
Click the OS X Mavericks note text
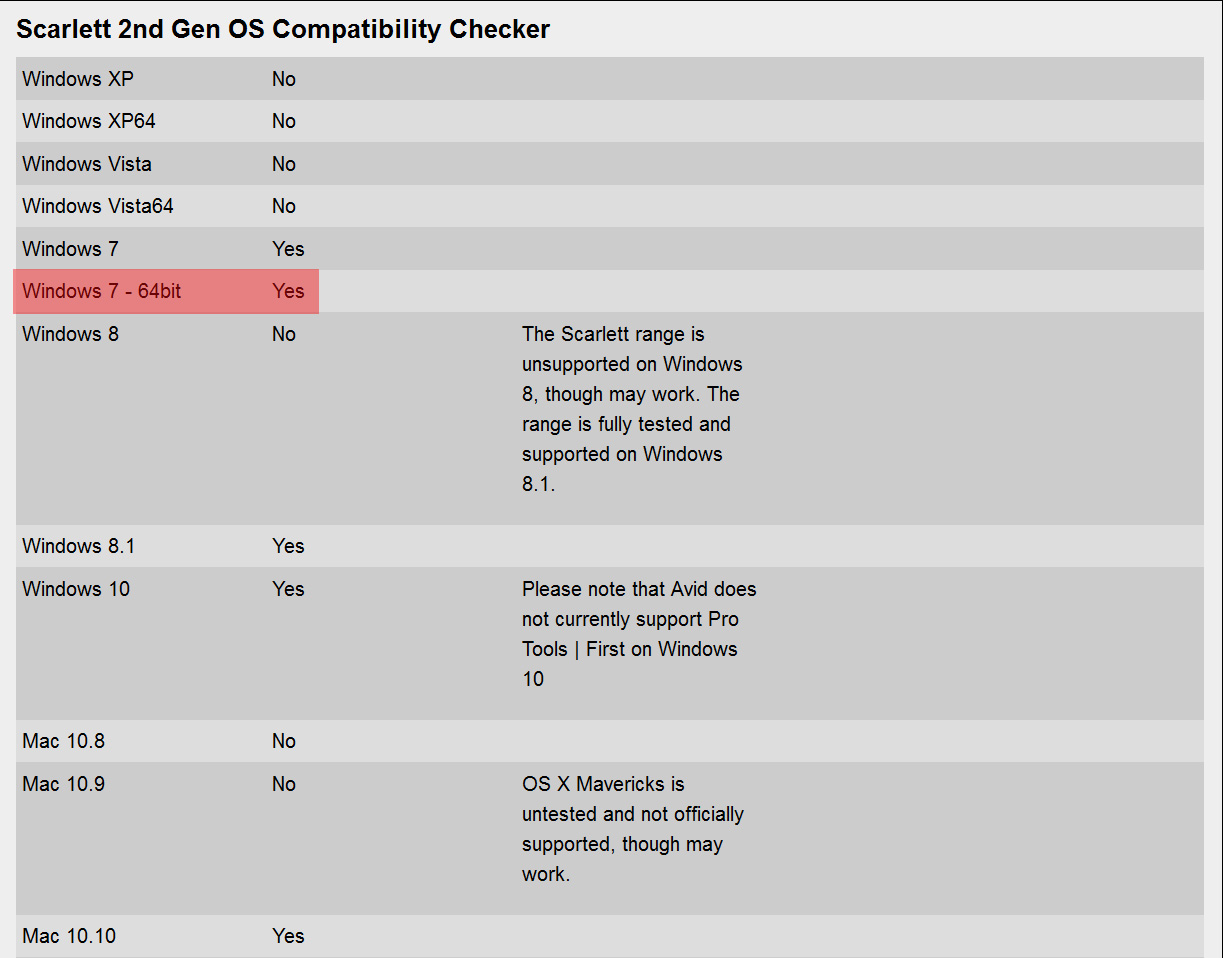tap(632, 829)
